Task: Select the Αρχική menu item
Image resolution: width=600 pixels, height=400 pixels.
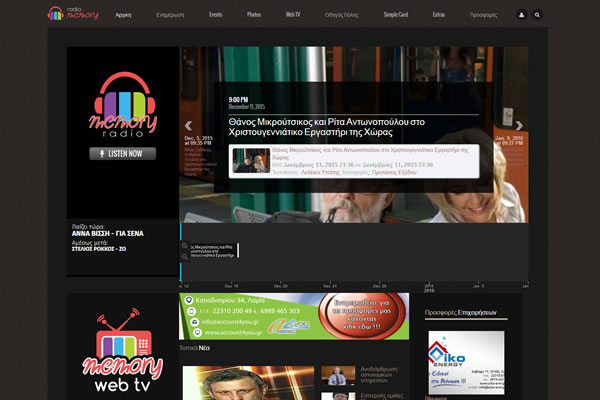Action: [x=123, y=15]
